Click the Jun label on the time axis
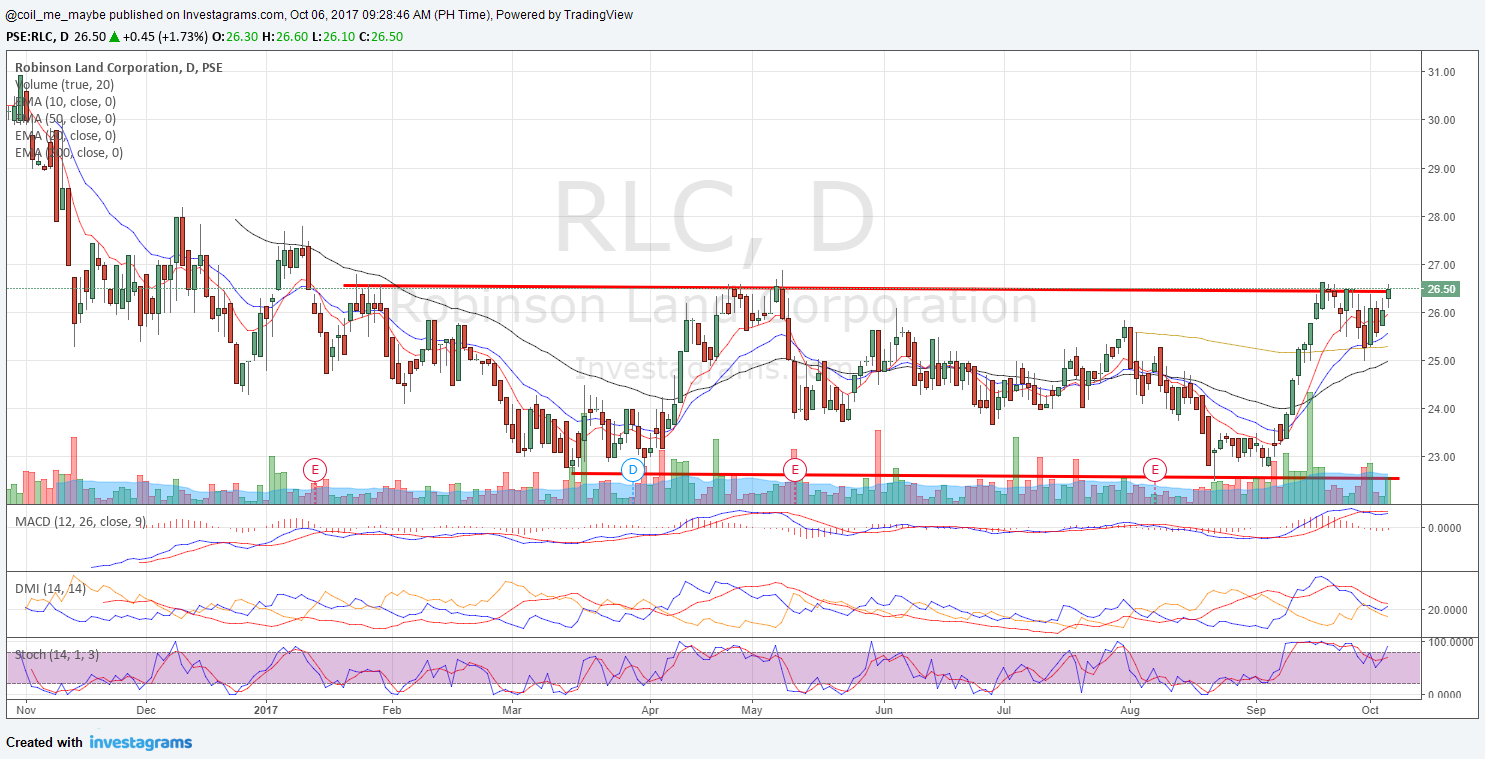1485x759 pixels. pos(884,710)
